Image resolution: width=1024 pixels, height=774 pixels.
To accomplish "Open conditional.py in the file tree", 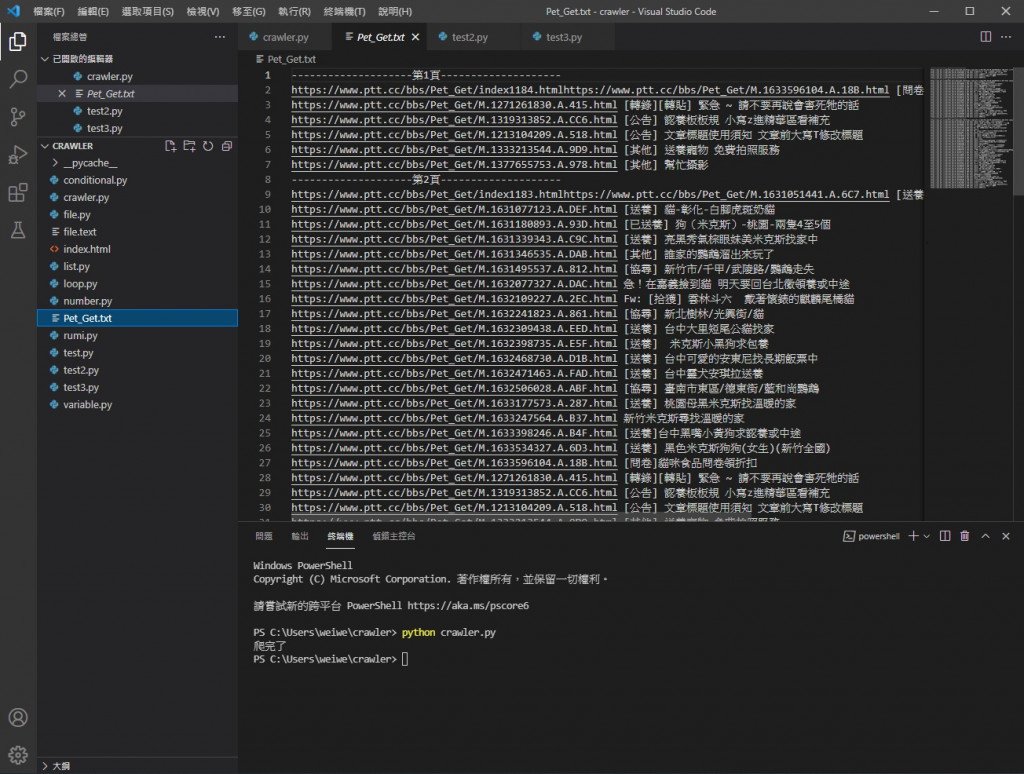I will (x=137, y=180).
